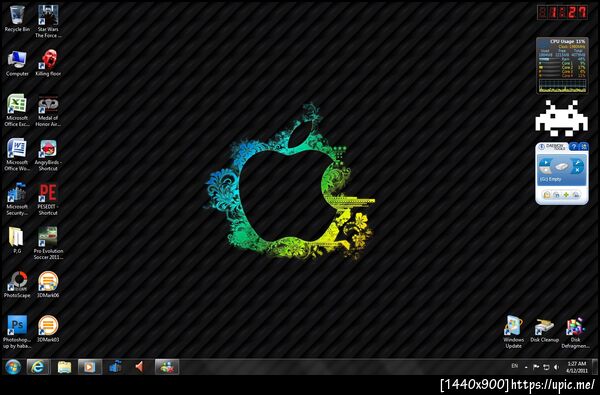600x395 pixels.
Task: Click the red speaker taskbar icon
Action: tap(140, 367)
